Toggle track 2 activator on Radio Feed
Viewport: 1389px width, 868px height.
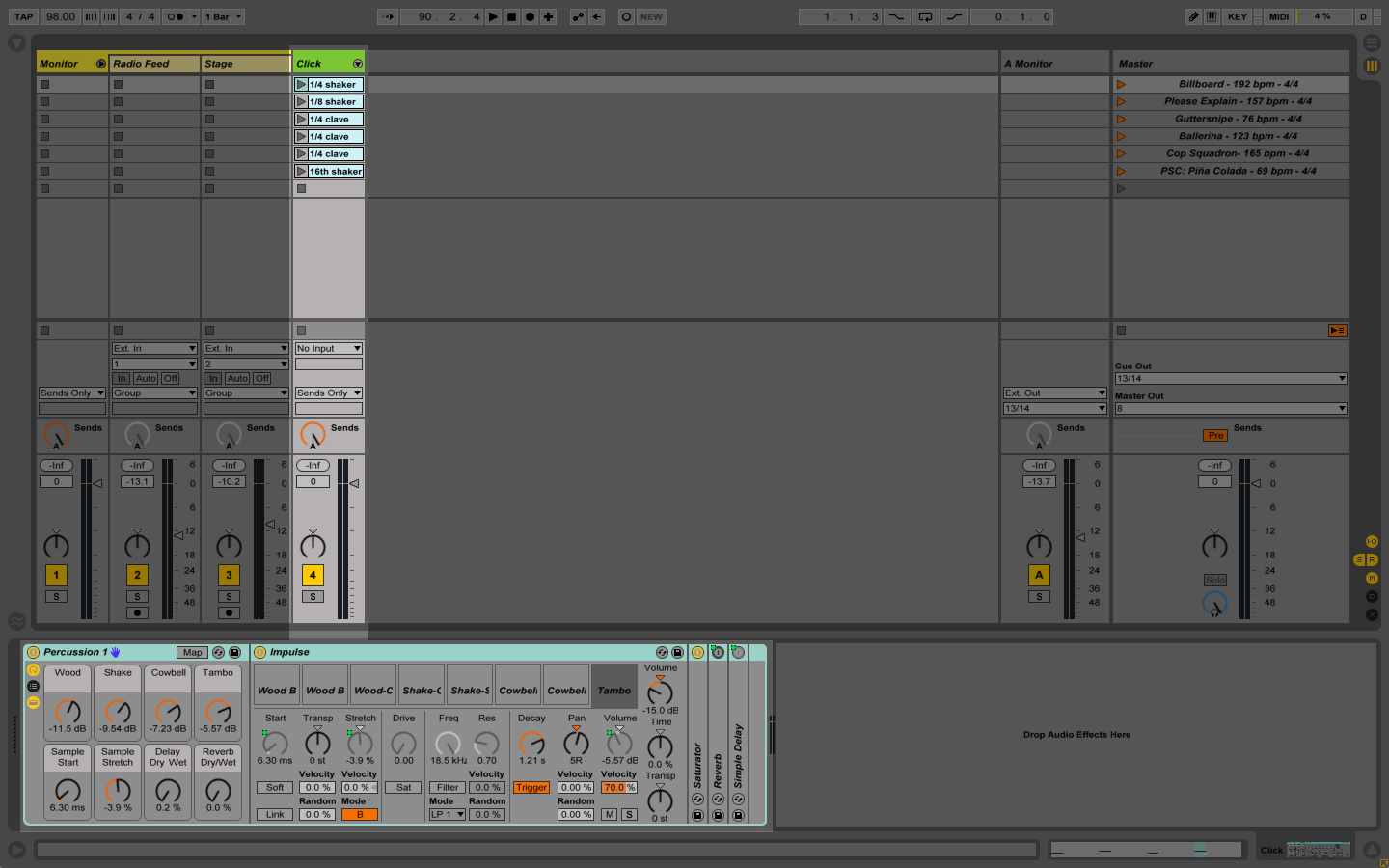click(x=137, y=576)
